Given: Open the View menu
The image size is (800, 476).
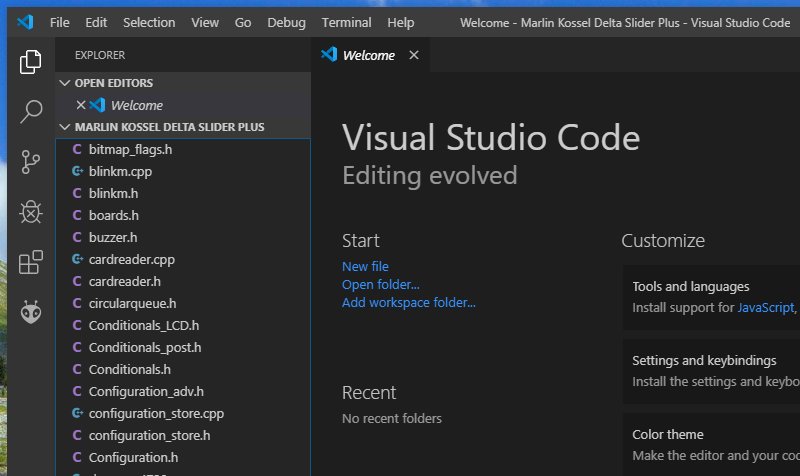Looking at the screenshot, I should point(205,22).
